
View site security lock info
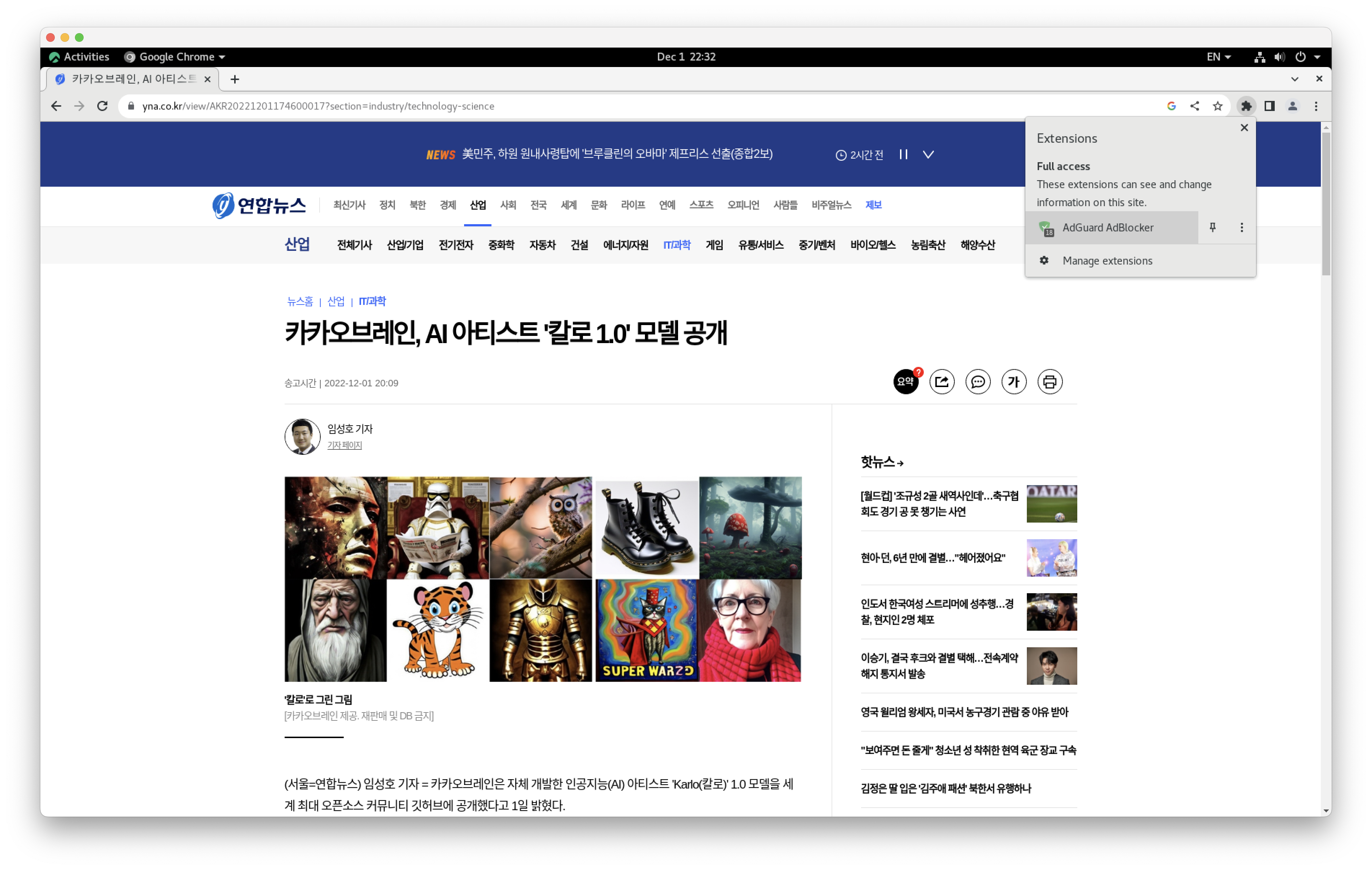pos(131,106)
